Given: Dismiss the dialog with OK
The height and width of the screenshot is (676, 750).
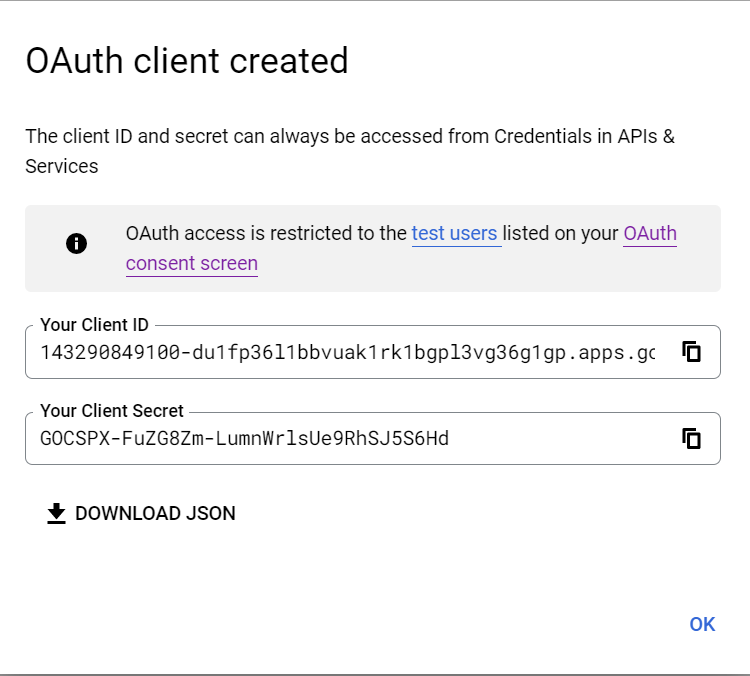Looking at the screenshot, I should coord(702,624).
